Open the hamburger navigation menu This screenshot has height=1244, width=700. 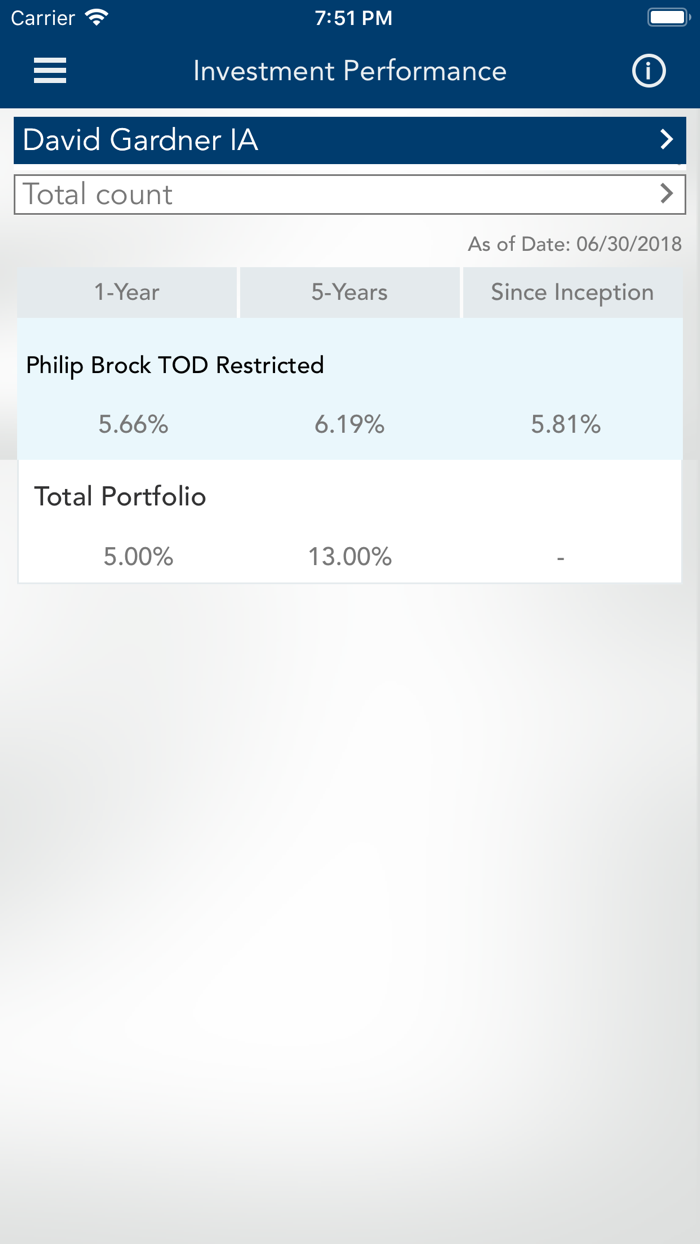(50, 71)
